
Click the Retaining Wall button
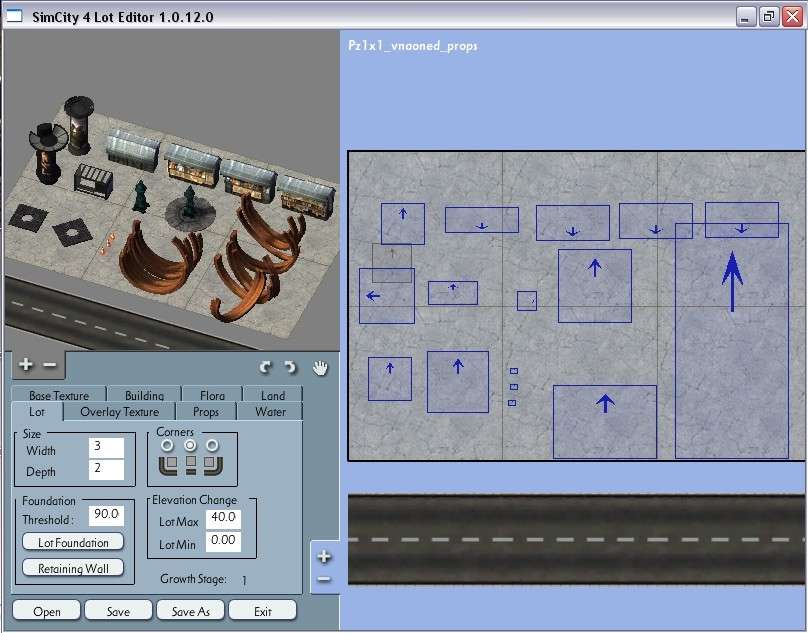(73, 568)
